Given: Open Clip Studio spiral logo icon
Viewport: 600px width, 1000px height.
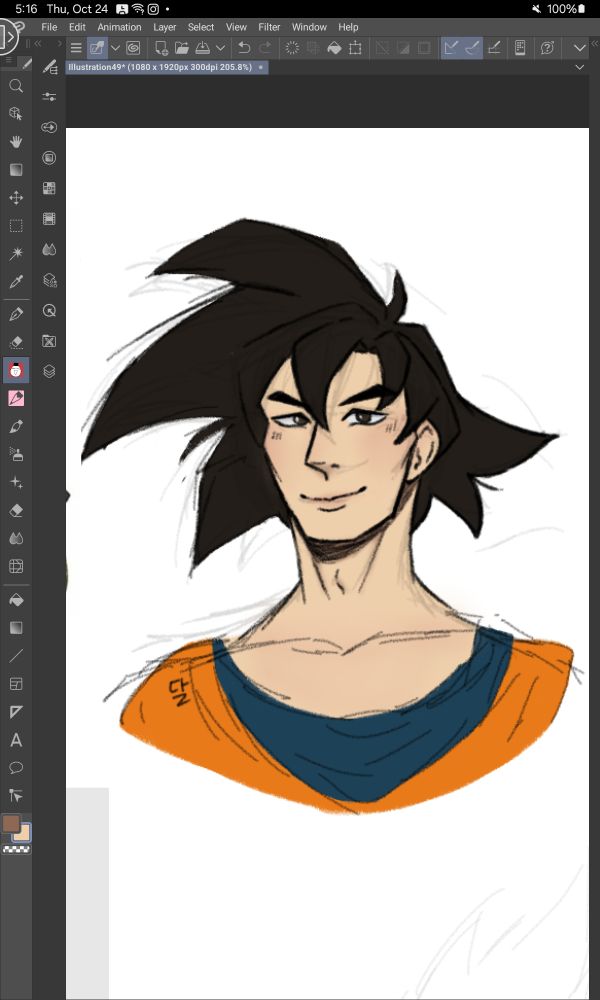Looking at the screenshot, I should 133,48.
